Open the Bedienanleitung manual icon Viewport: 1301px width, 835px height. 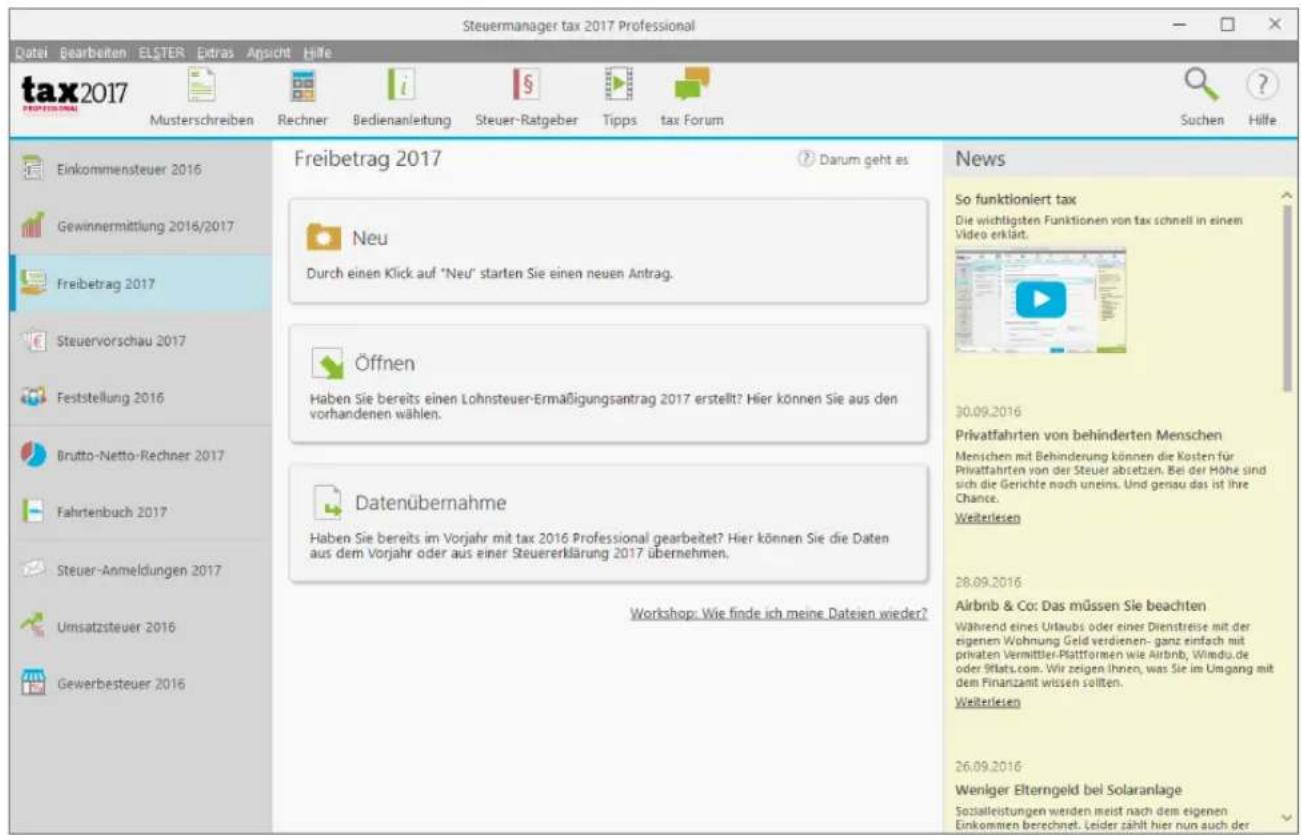tap(401, 85)
